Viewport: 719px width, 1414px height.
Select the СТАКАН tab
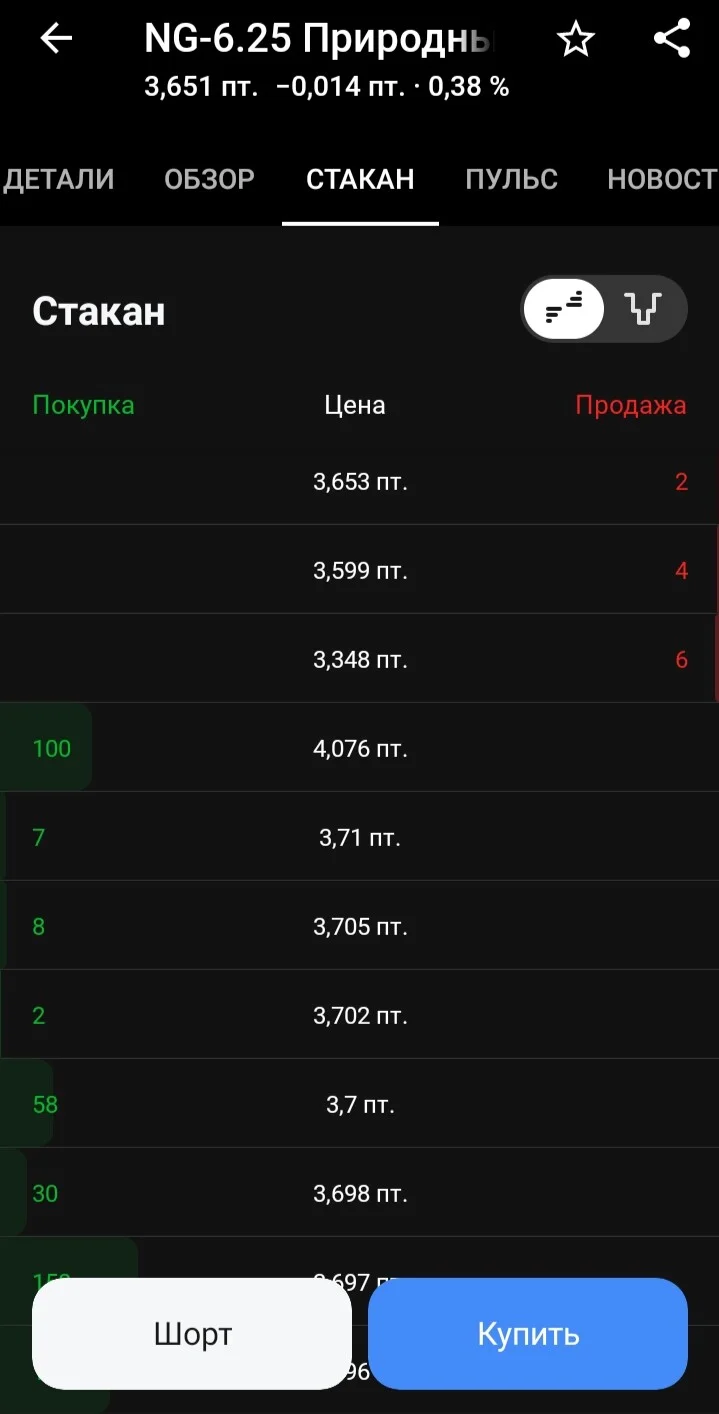pos(360,179)
